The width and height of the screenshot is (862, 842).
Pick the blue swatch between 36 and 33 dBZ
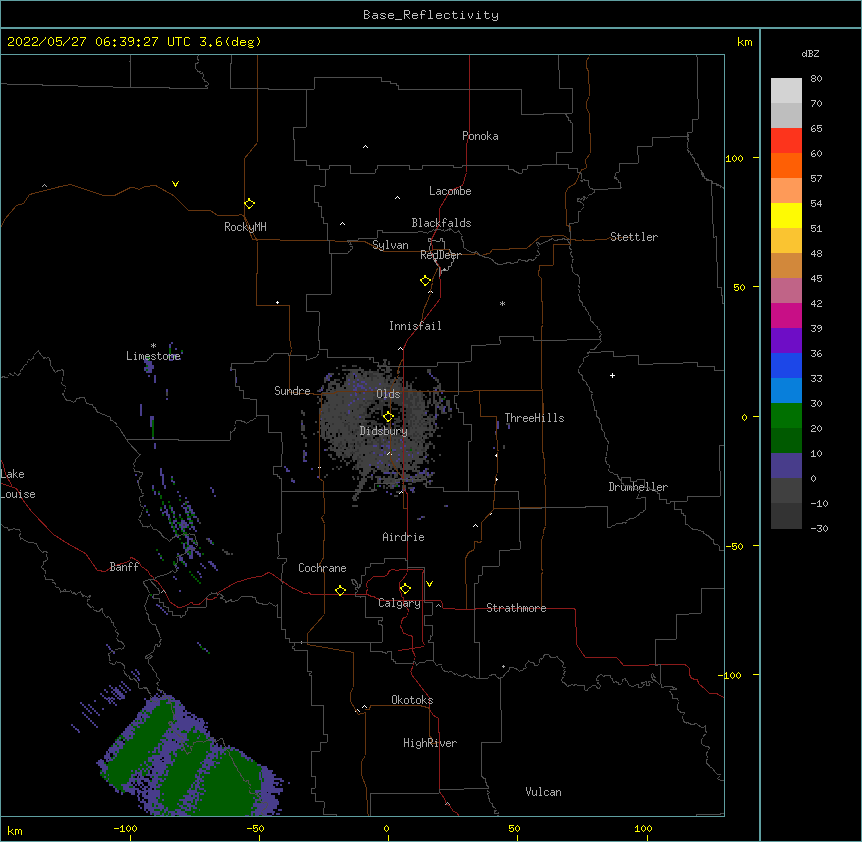click(786, 365)
